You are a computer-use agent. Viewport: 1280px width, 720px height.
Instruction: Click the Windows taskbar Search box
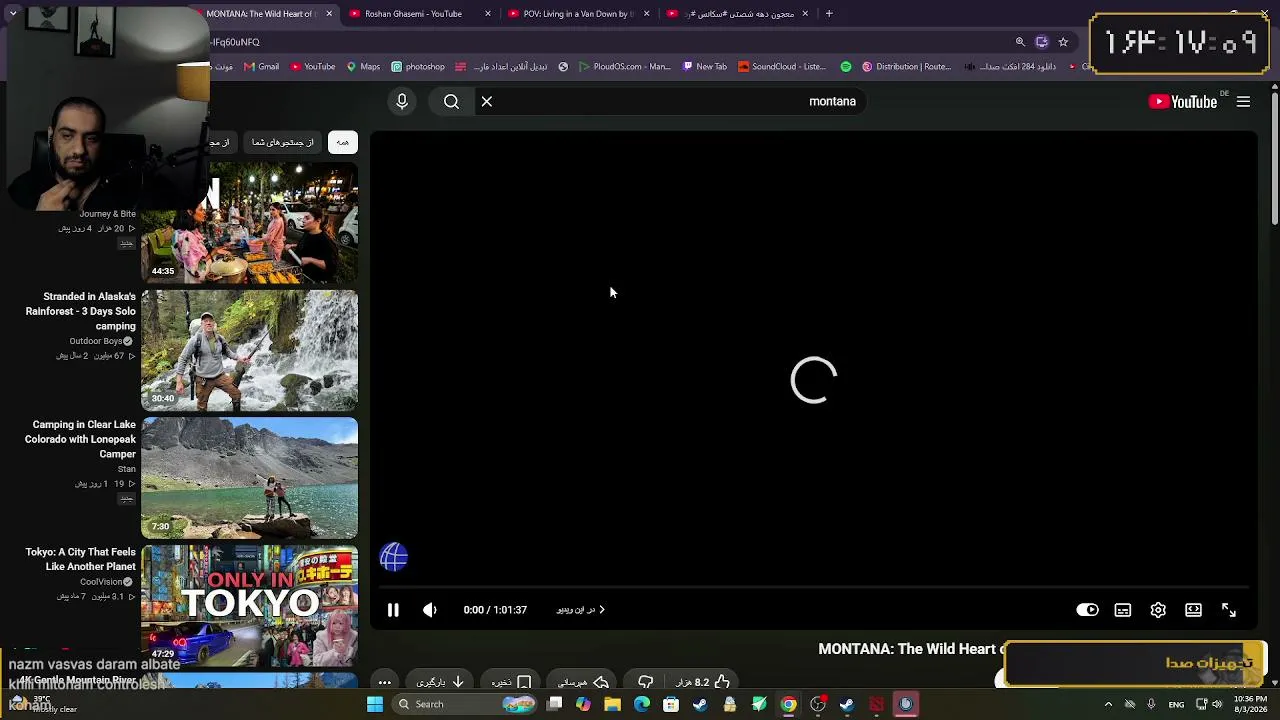click(x=466, y=705)
